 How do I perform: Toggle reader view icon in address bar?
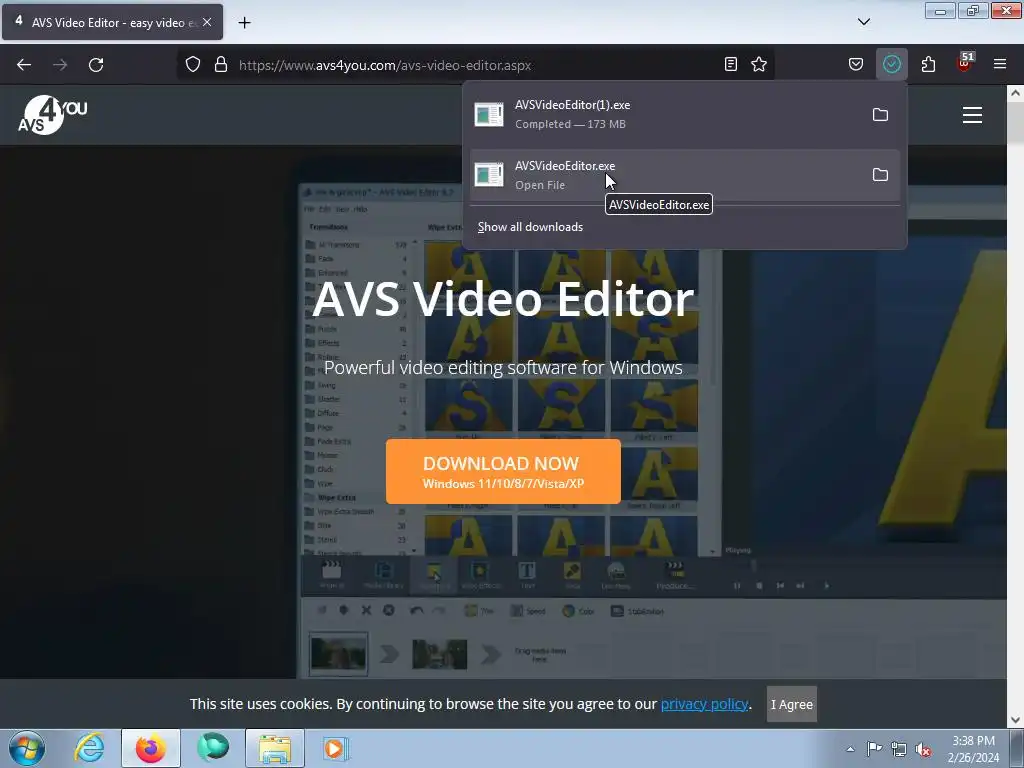click(x=731, y=65)
